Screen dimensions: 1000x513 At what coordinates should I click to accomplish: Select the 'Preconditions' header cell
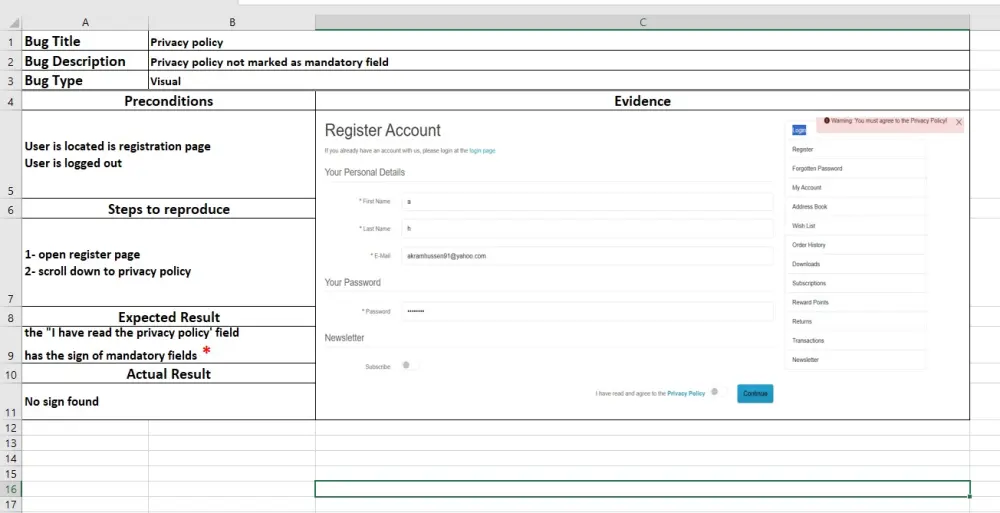[x=168, y=101]
